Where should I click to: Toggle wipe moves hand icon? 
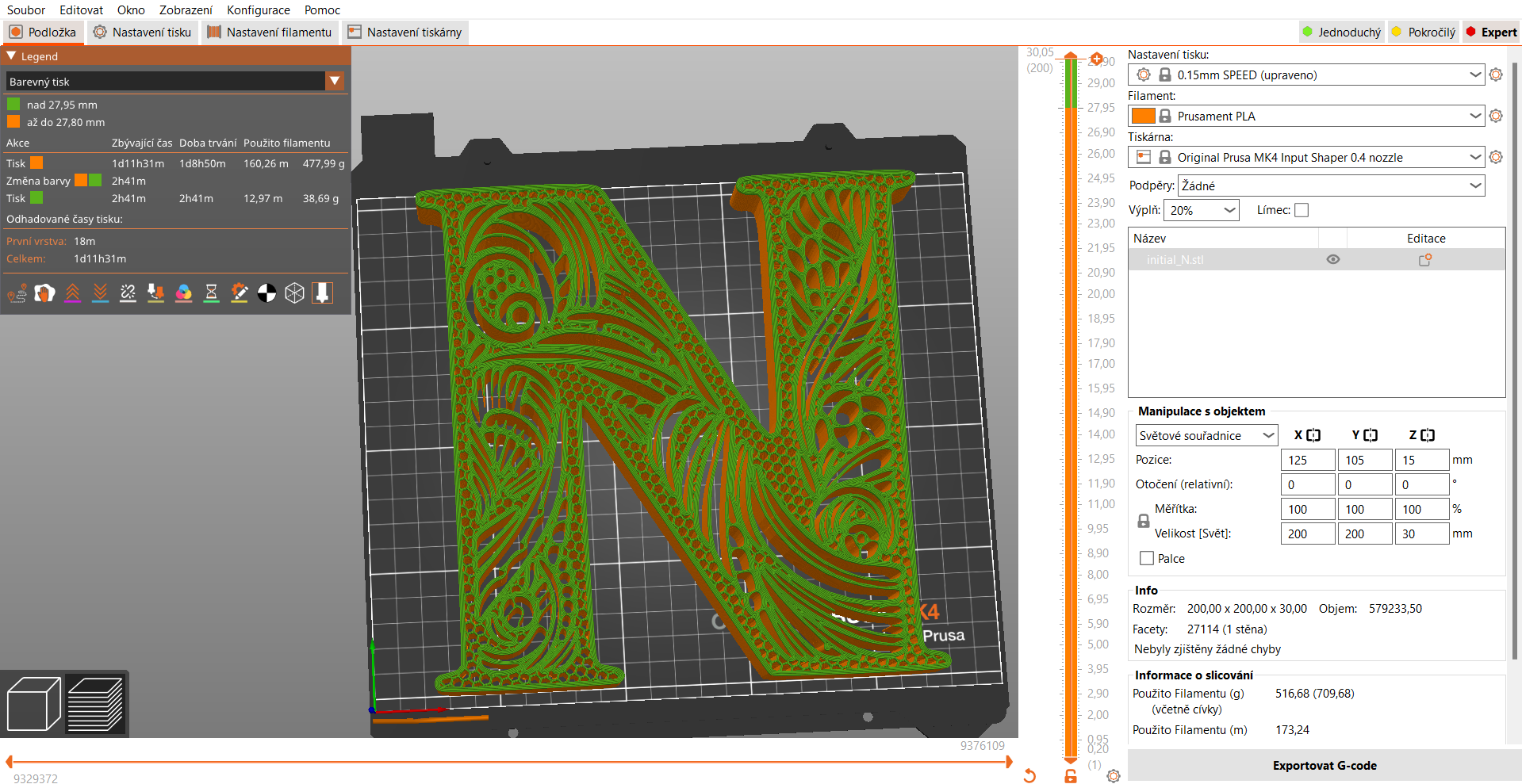point(44,293)
